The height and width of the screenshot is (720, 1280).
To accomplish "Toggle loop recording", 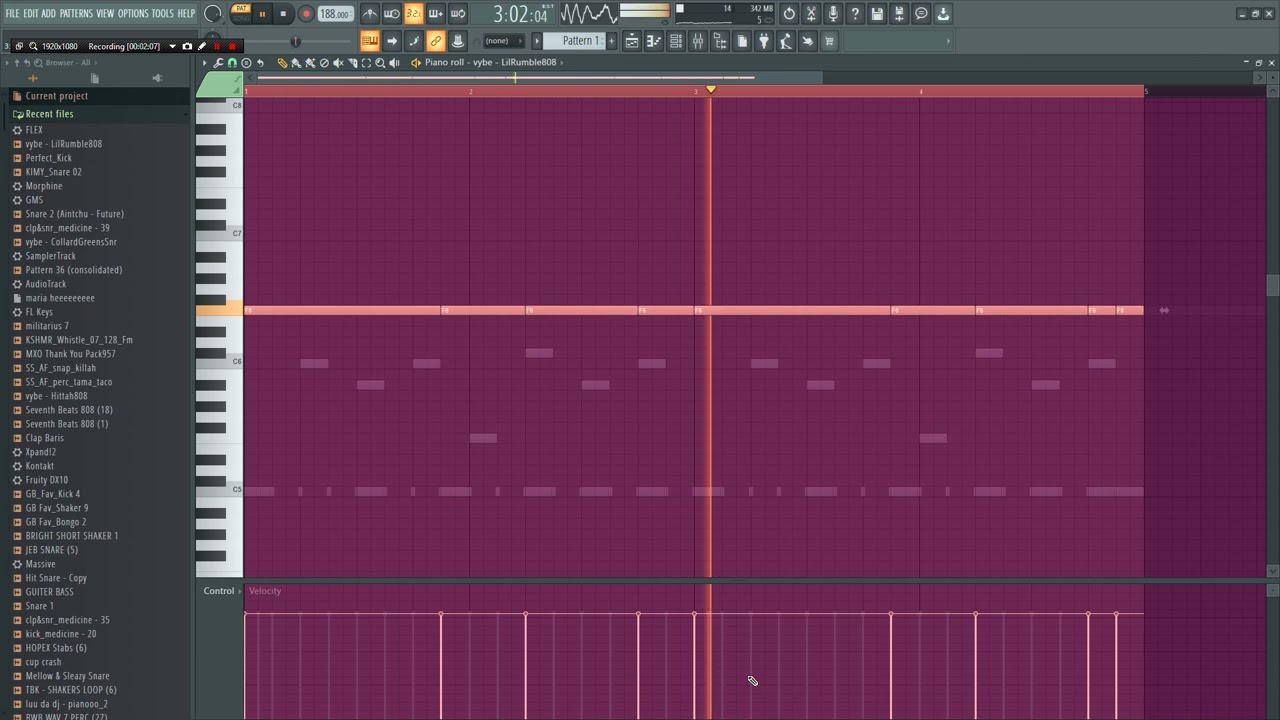I will pos(458,14).
